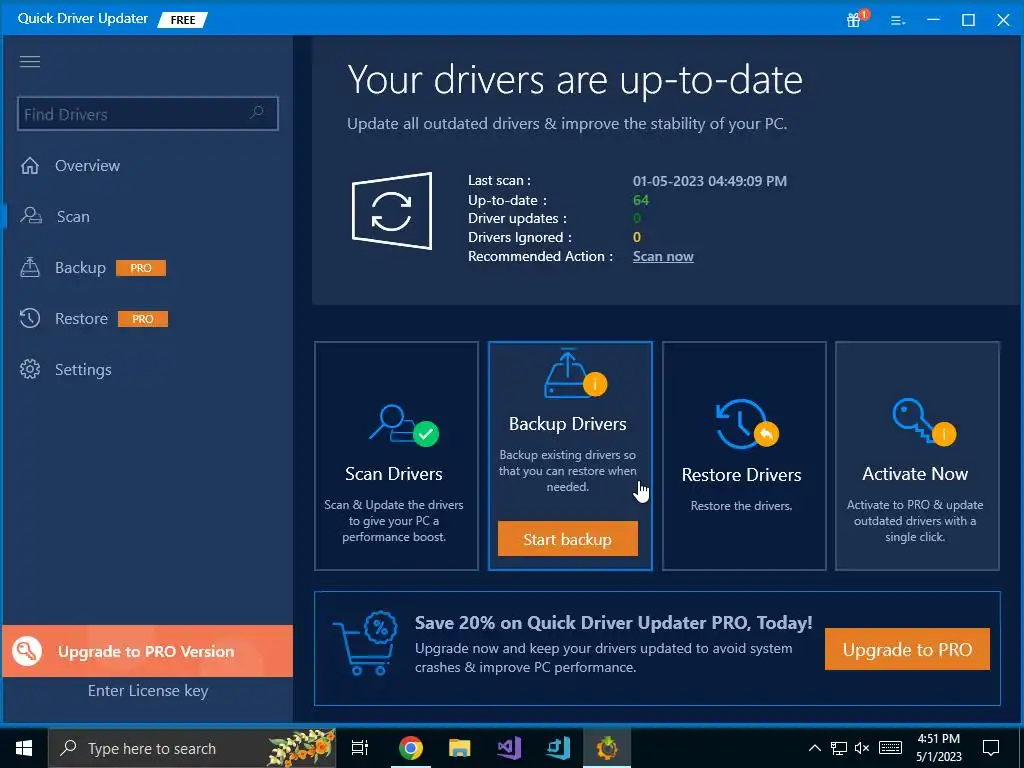Click the Upgrade to PRO button
The width and height of the screenshot is (1024, 768).
tap(907, 649)
